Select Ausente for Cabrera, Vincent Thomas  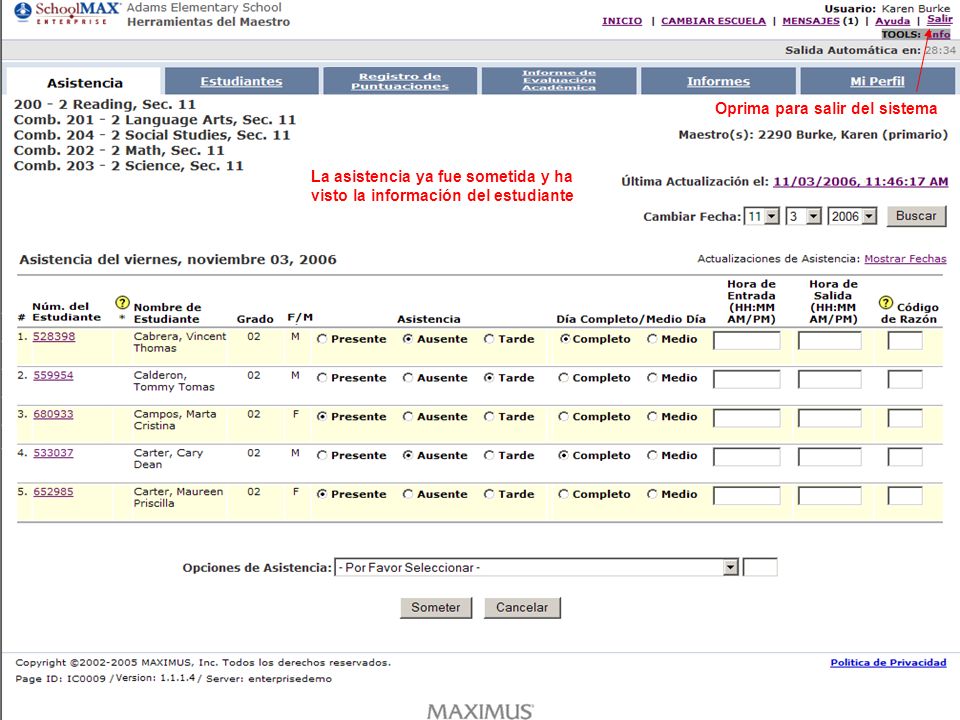click(x=408, y=339)
